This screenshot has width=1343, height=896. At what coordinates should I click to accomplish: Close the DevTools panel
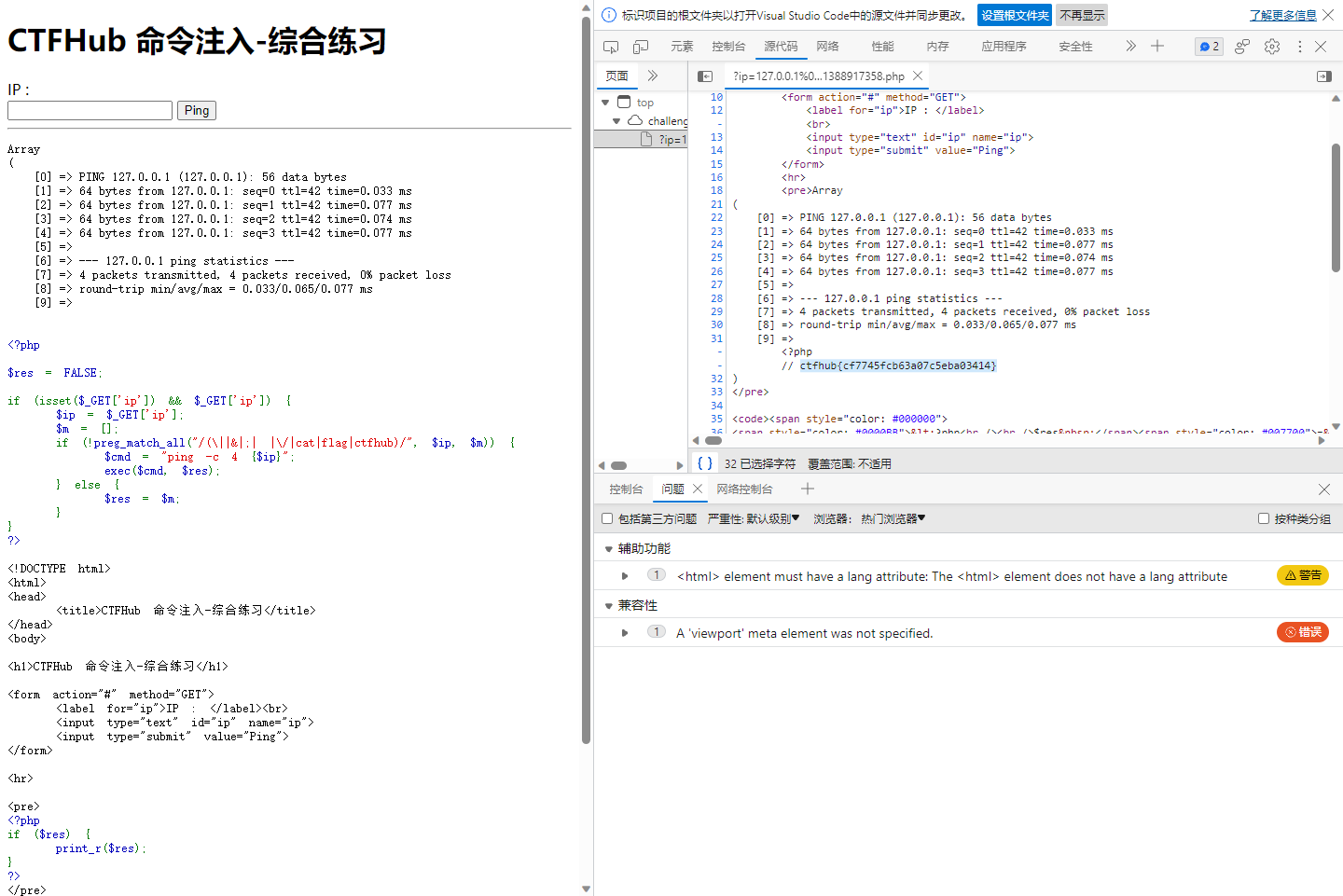point(1321,46)
